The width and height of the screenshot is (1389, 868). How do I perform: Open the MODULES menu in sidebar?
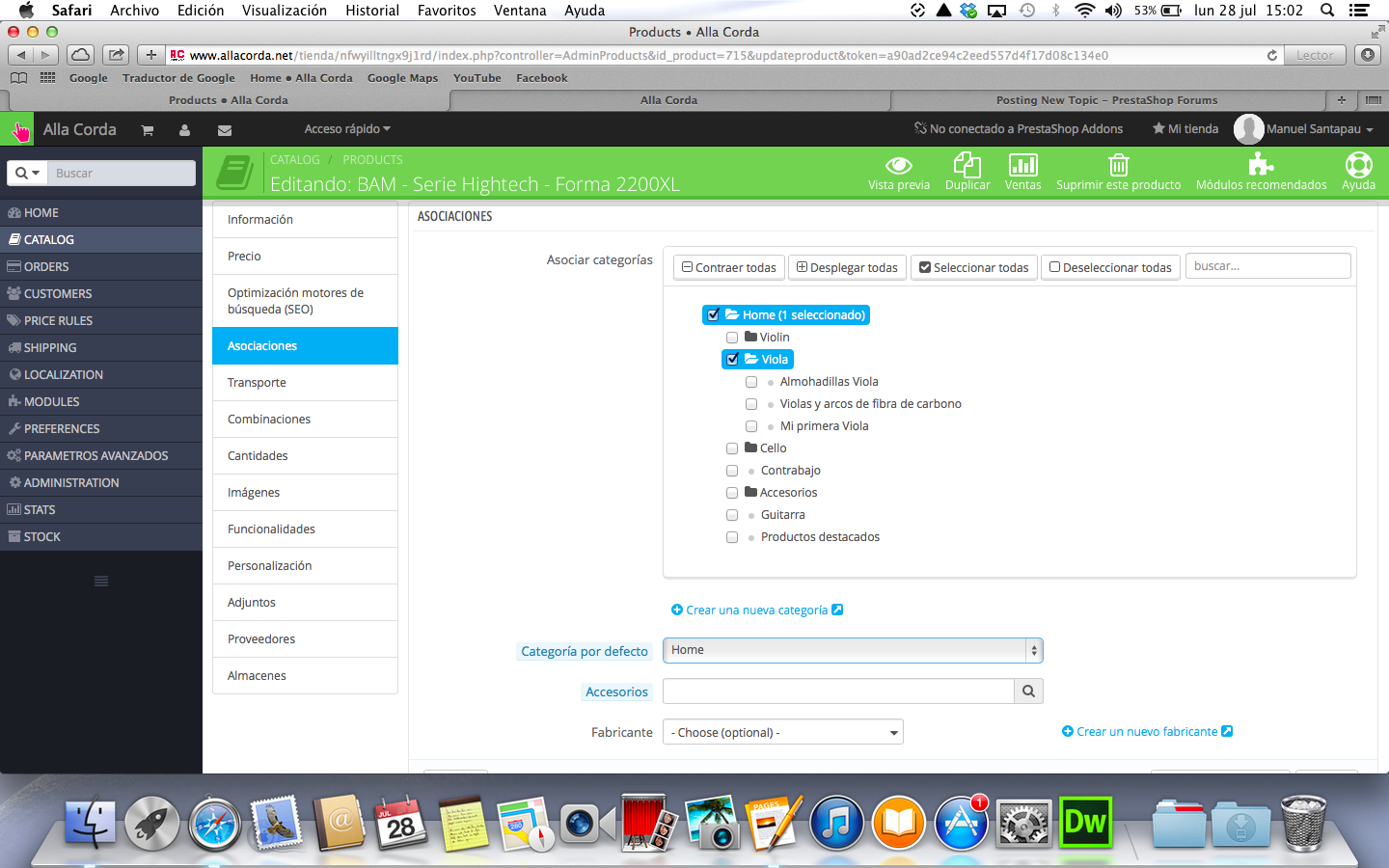click(101, 402)
